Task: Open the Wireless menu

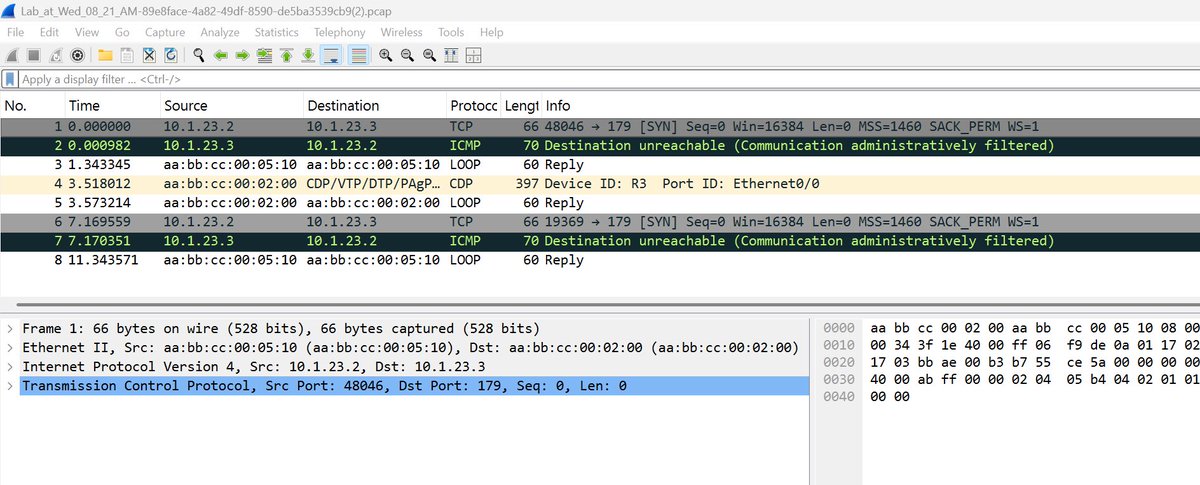Action: tap(402, 33)
